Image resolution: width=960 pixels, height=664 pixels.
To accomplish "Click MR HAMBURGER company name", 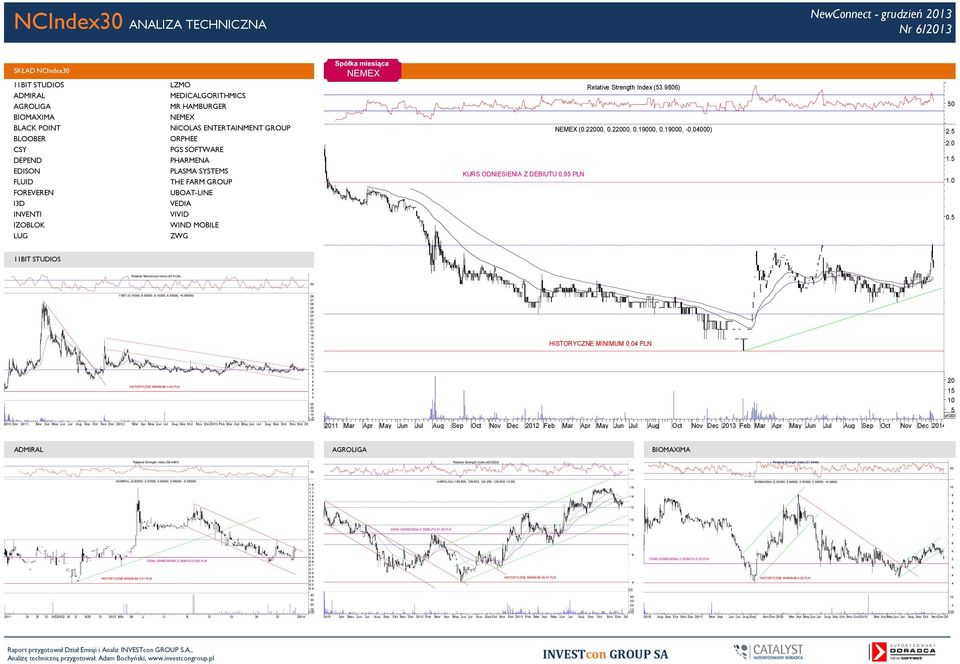I will click(198, 106).
